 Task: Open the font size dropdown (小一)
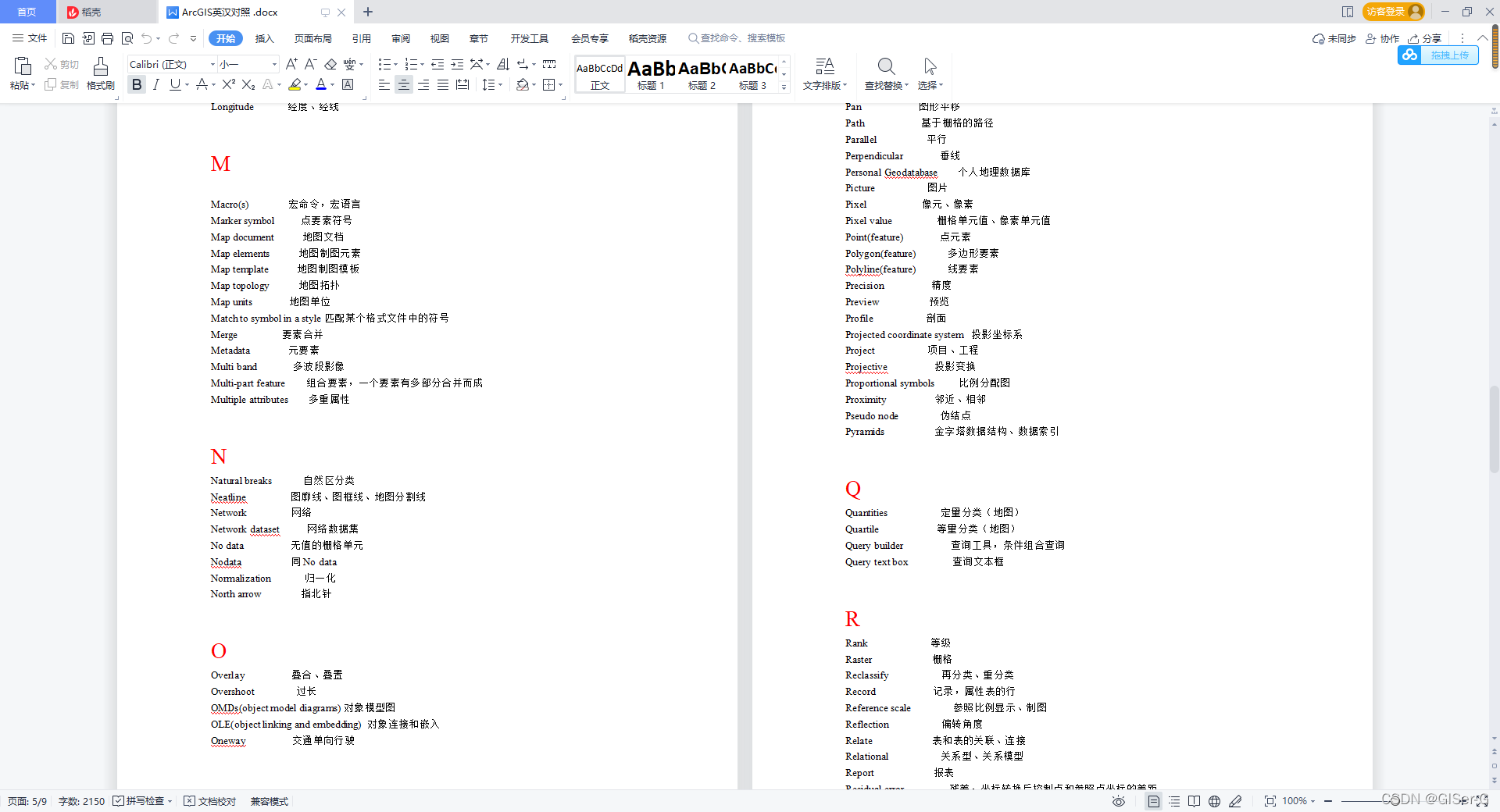coord(274,64)
